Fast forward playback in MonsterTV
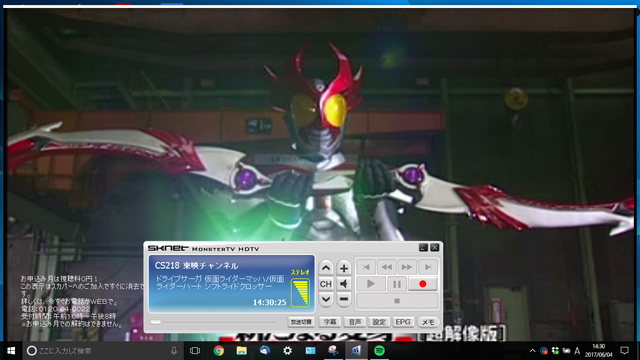640x360 pixels. coord(407,267)
